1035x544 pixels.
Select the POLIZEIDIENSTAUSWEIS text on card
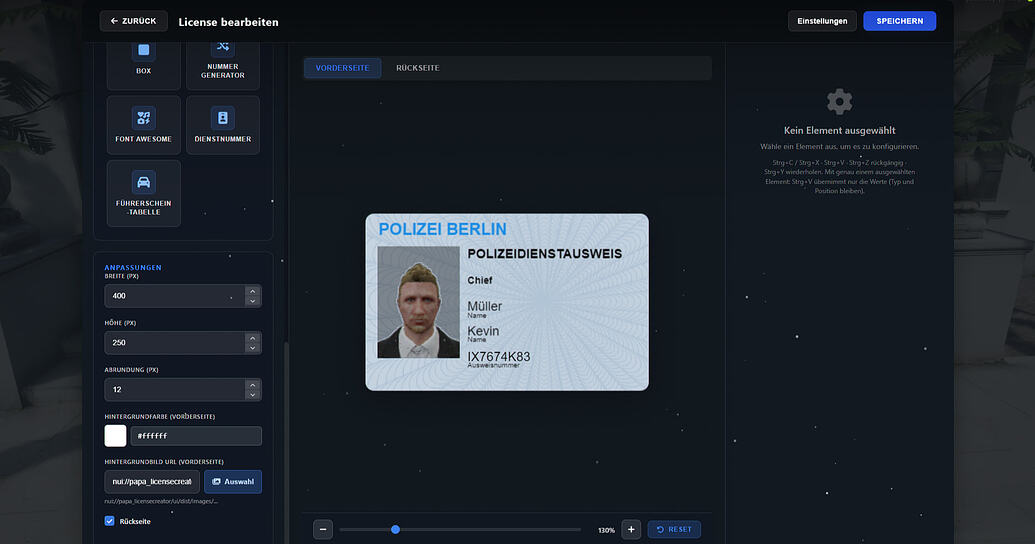pos(545,254)
